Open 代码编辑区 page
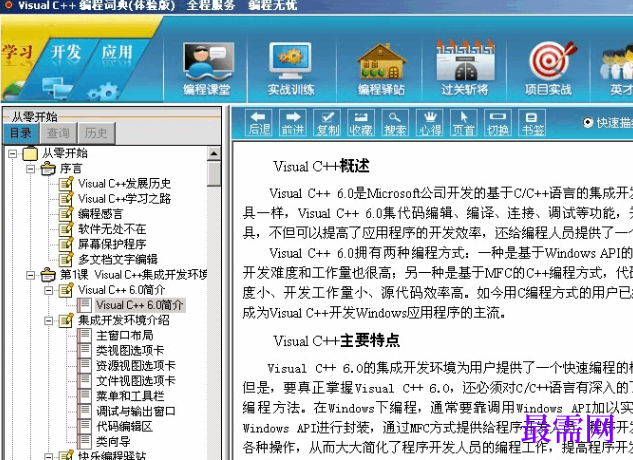This screenshot has width=633, height=460. (124, 426)
